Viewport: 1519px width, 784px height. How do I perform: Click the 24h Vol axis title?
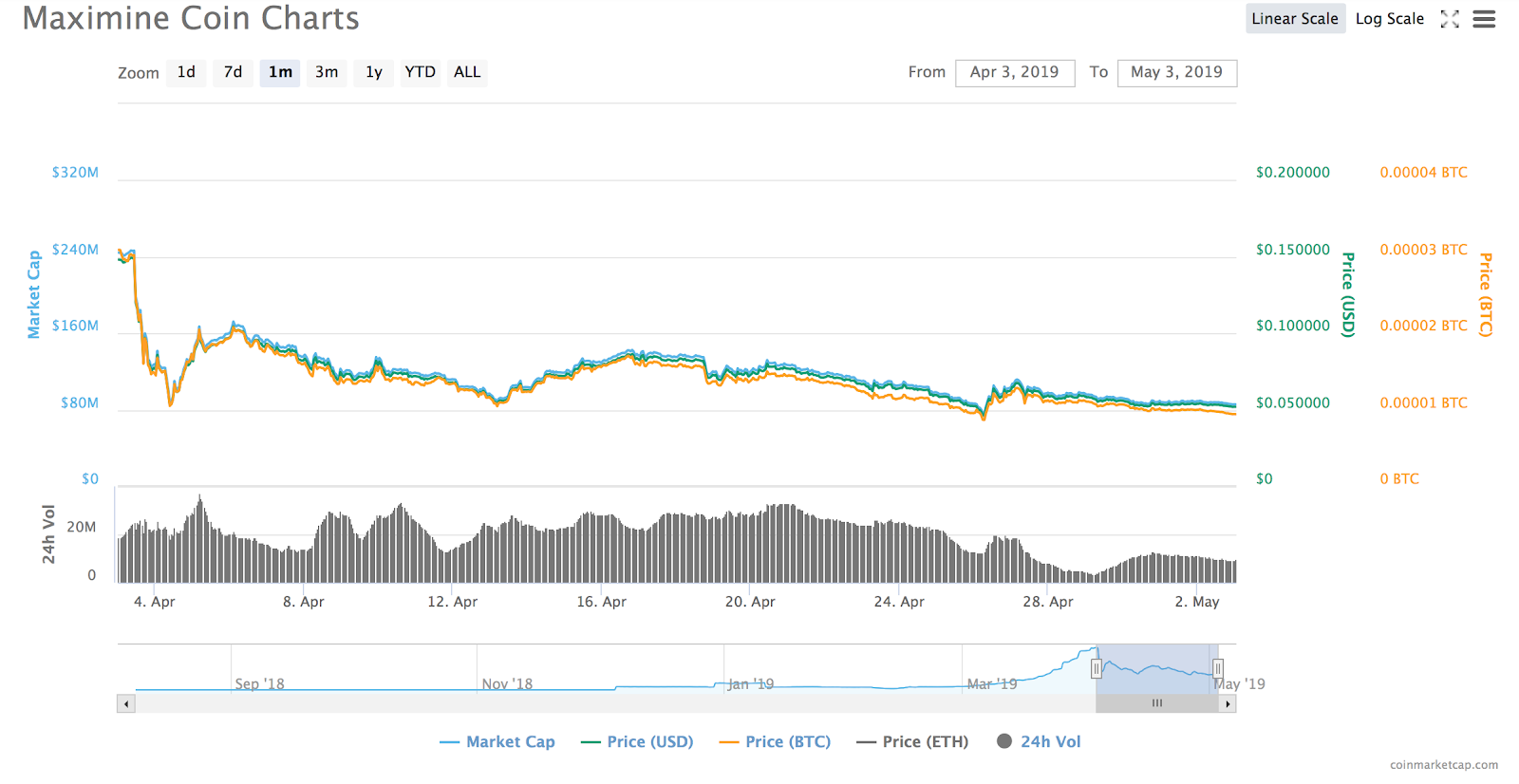(x=49, y=534)
